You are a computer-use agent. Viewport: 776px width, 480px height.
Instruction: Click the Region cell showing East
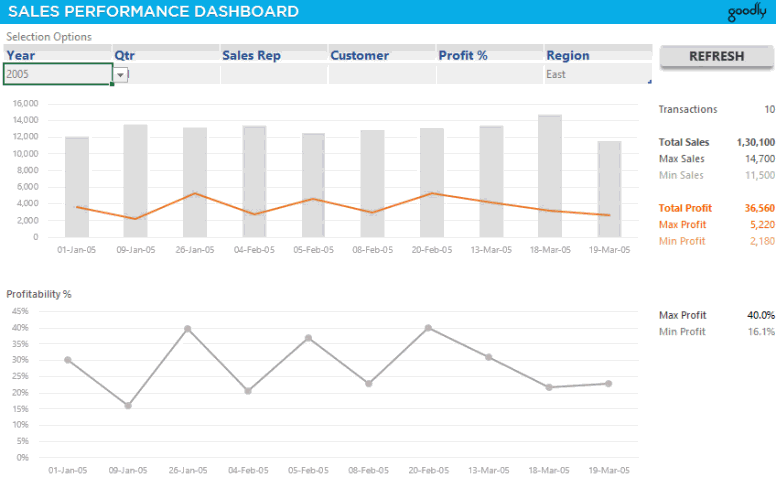[x=597, y=74]
